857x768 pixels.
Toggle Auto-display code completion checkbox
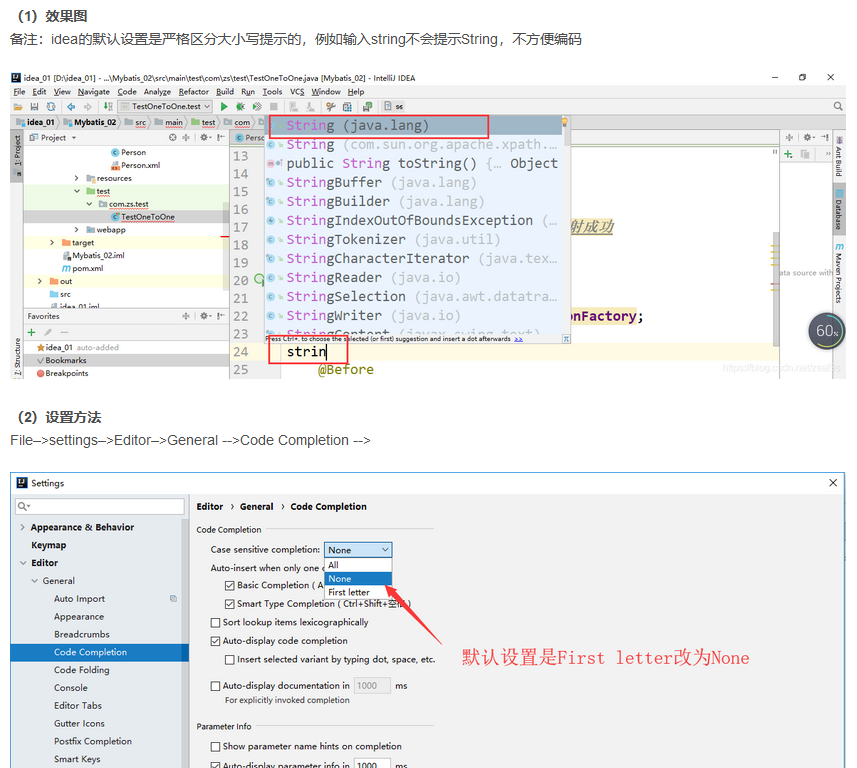pyautogui.click(x=215, y=641)
